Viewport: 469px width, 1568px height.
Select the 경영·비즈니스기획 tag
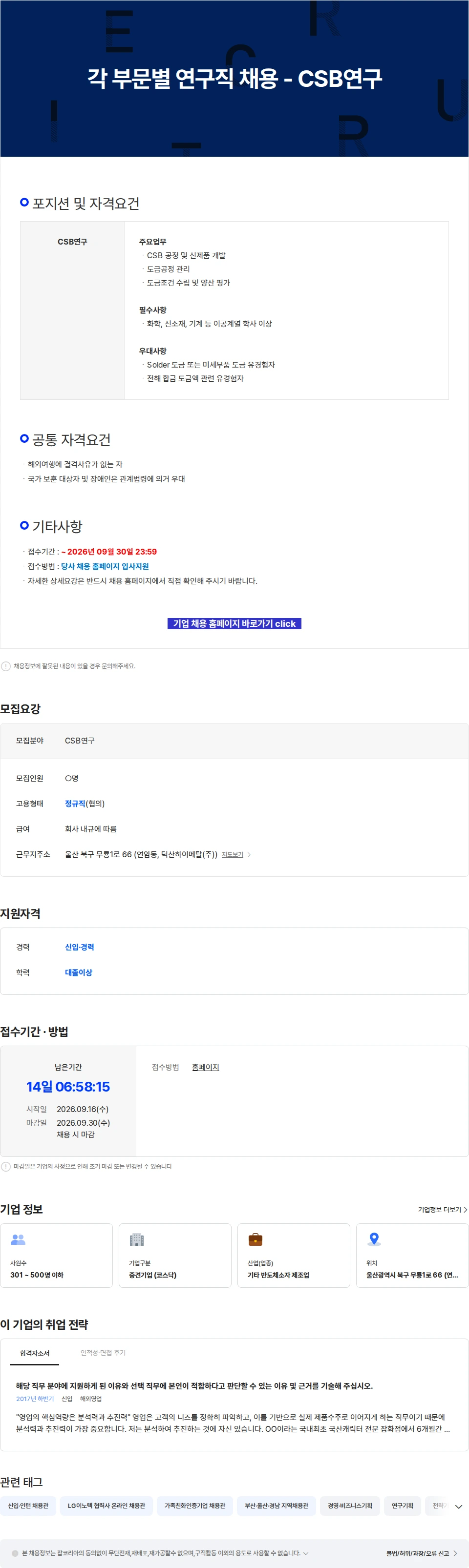350,1506
